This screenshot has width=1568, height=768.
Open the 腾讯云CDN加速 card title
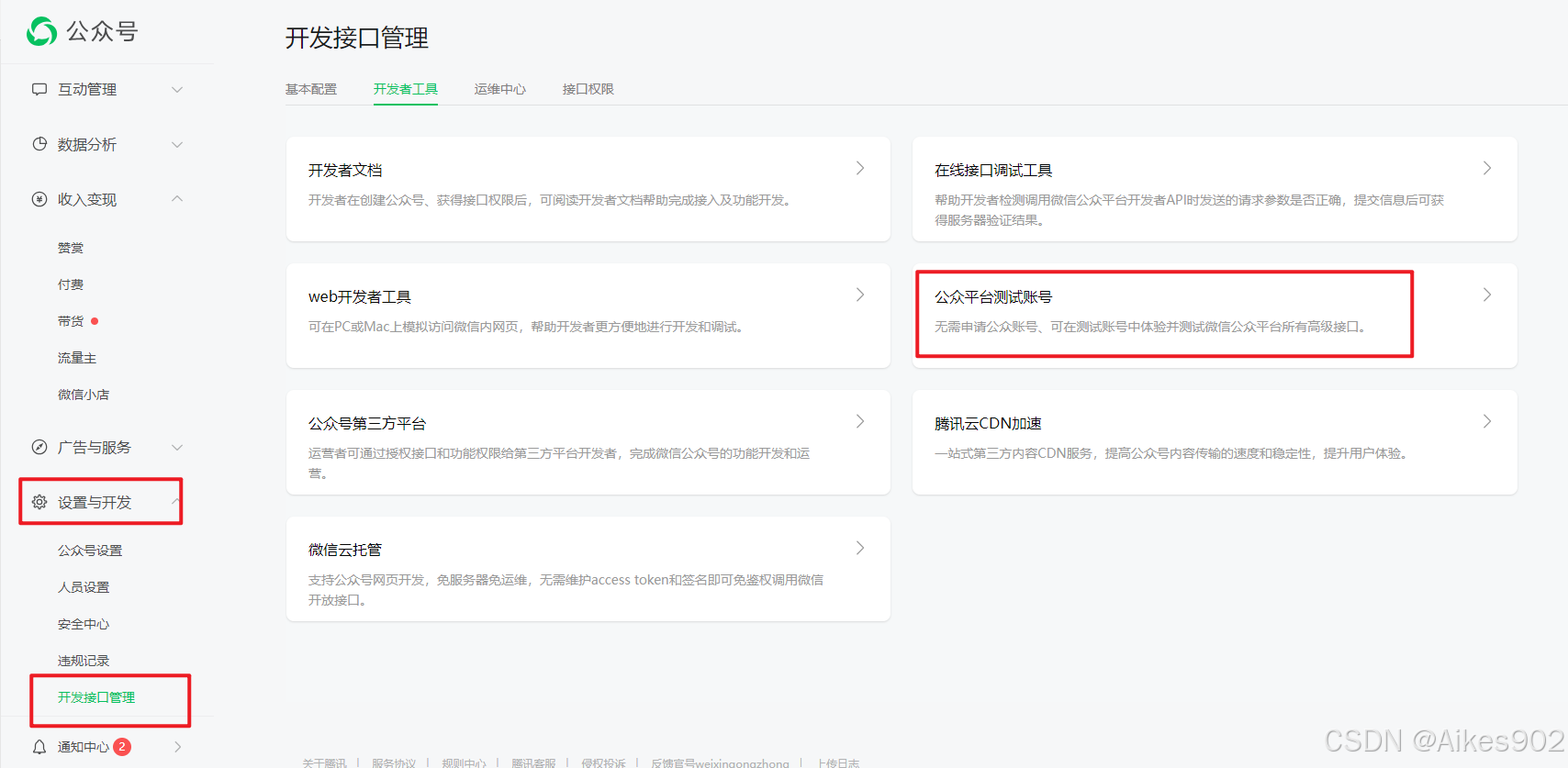click(x=988, y=423)
